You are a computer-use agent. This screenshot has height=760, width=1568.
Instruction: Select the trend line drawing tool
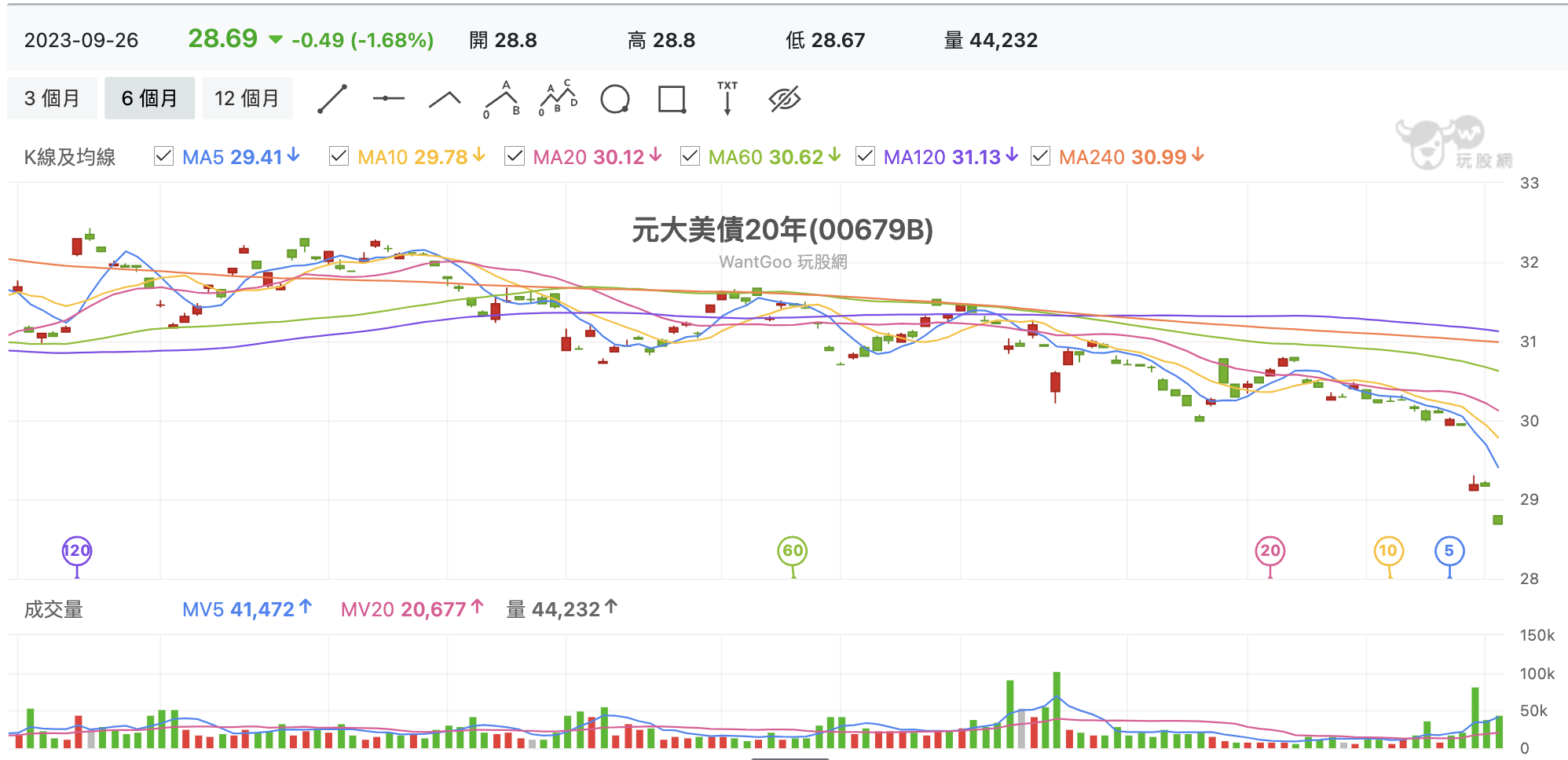click(332, 99)
